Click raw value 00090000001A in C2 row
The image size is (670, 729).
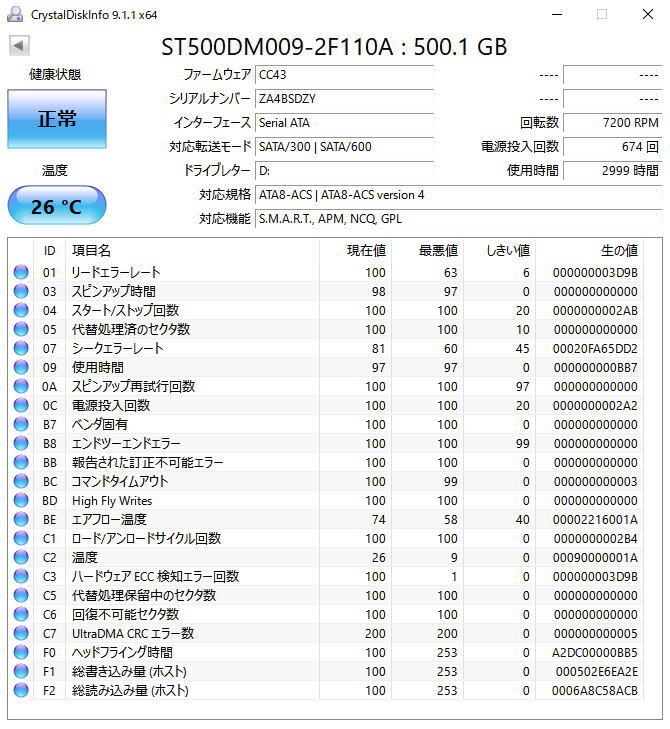(595, 557)
